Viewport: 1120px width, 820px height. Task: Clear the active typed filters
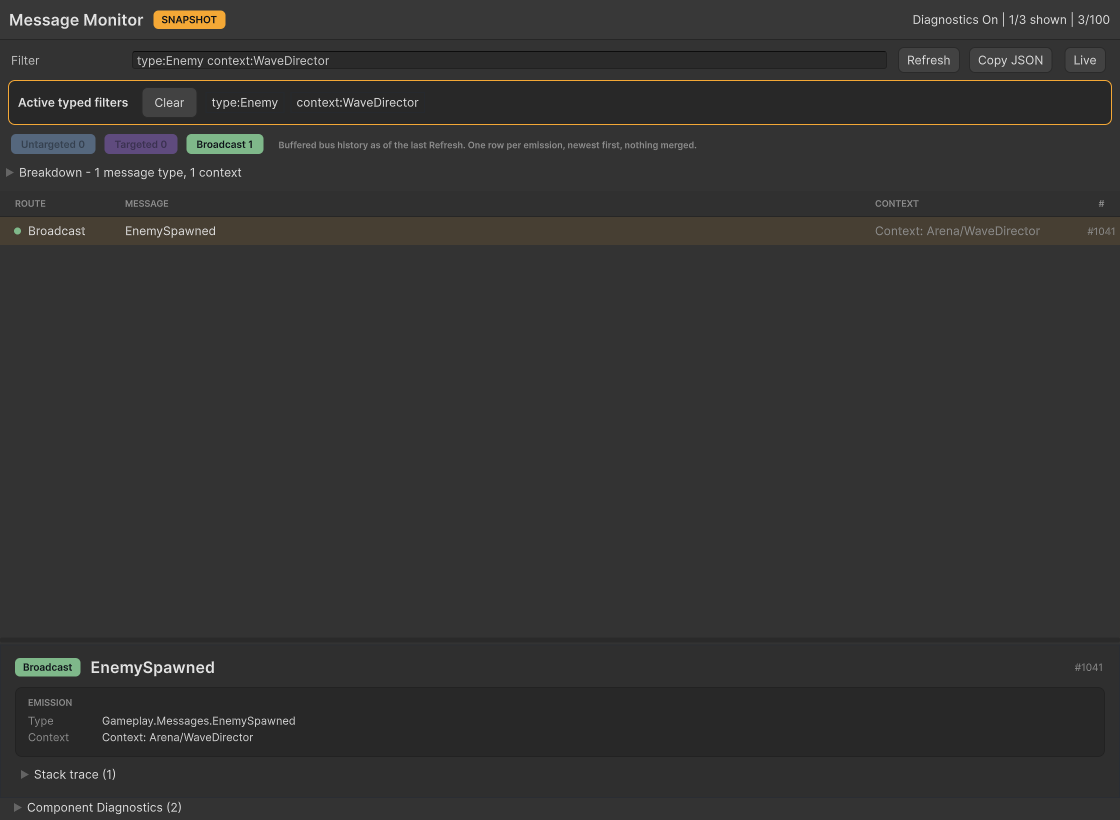169,103
